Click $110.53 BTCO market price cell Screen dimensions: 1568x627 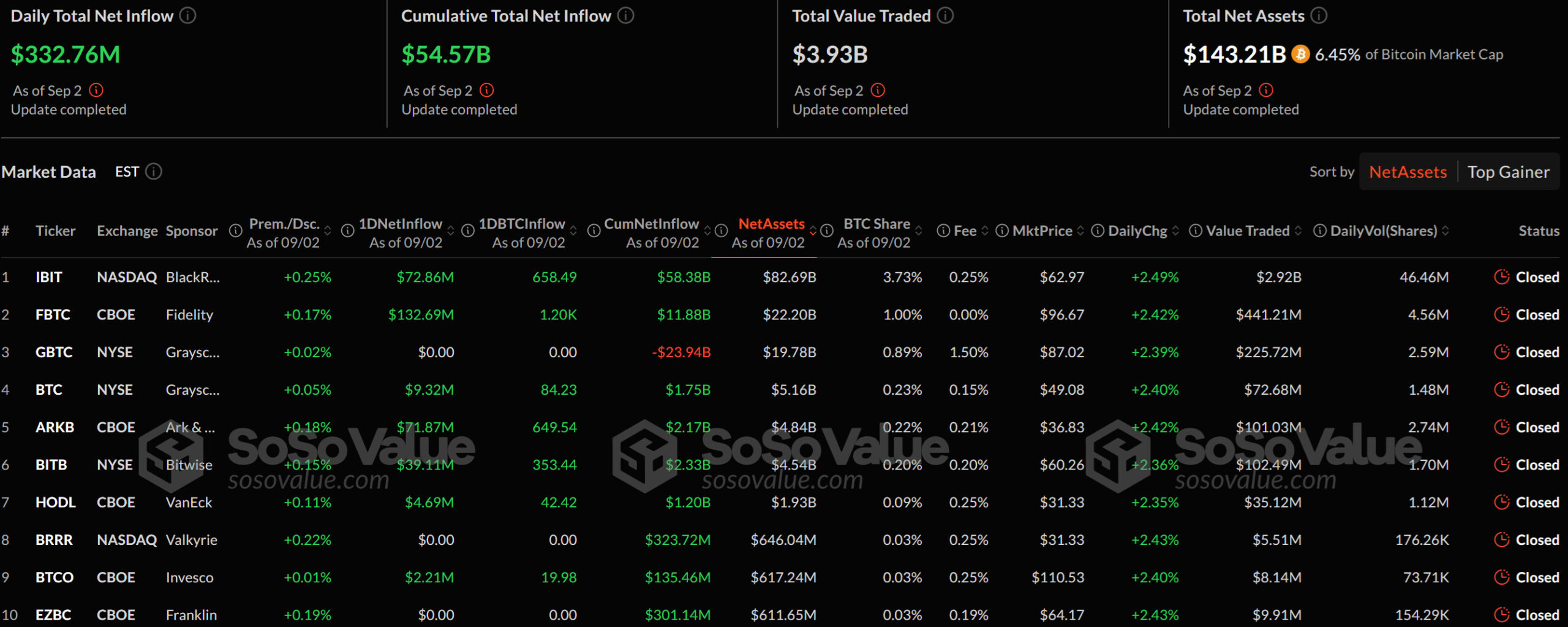coord(1058,577)
